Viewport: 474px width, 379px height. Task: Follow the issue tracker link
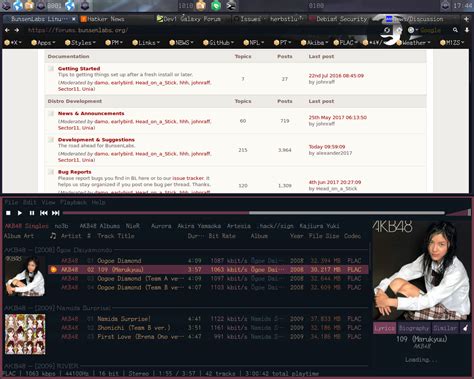[x=188, y=178]
